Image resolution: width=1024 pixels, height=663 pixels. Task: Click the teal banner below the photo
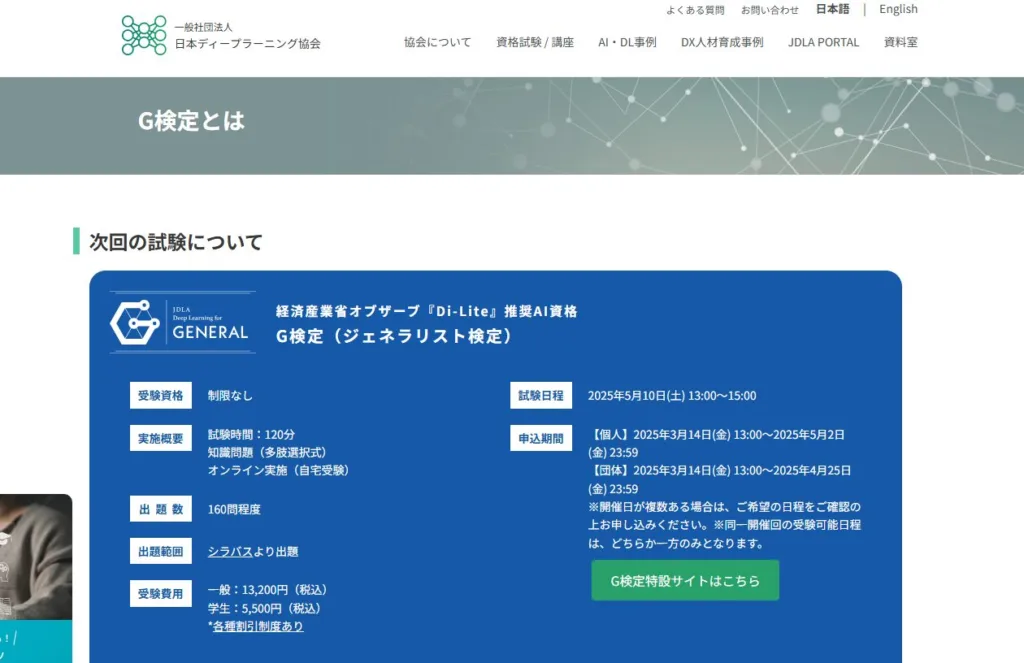(35, 642)
